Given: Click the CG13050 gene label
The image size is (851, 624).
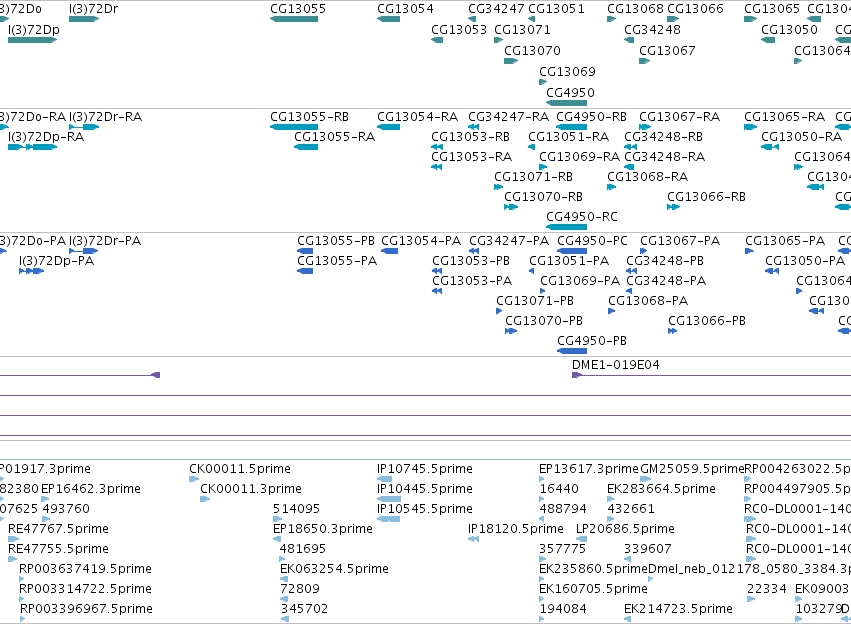Looking at the screenshot, I should click(789, 30).
